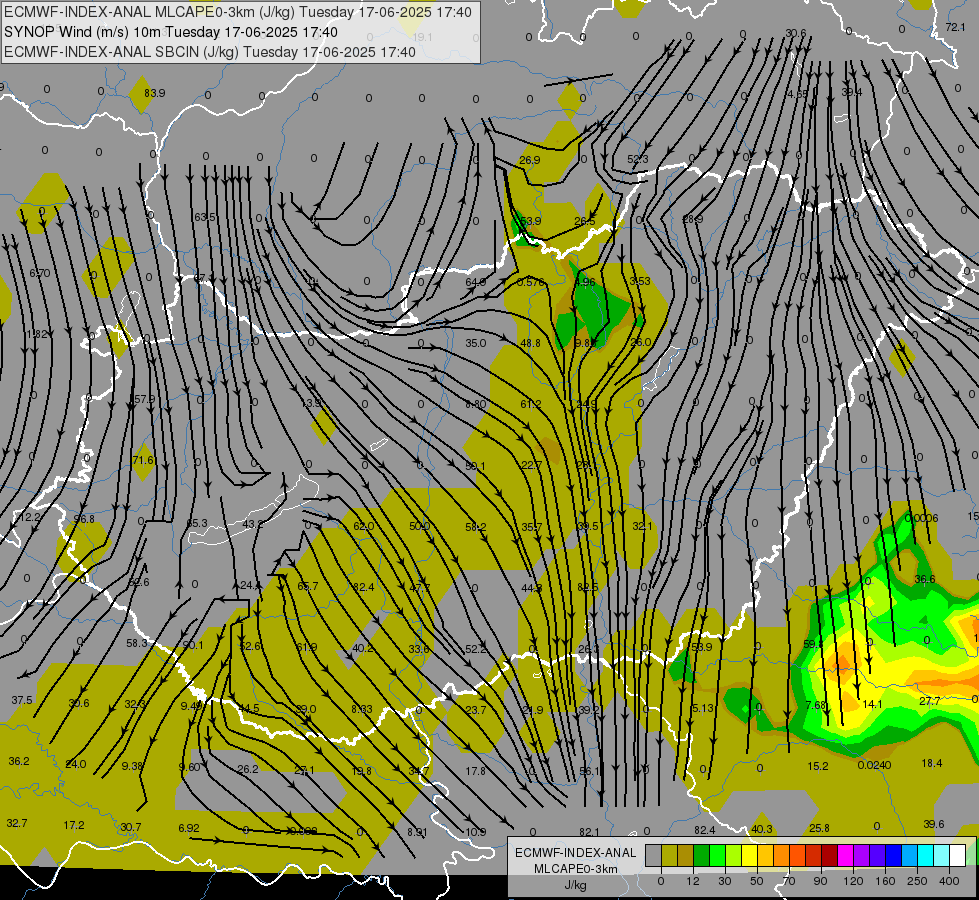Click map value 36.2

tap(19, 761)
